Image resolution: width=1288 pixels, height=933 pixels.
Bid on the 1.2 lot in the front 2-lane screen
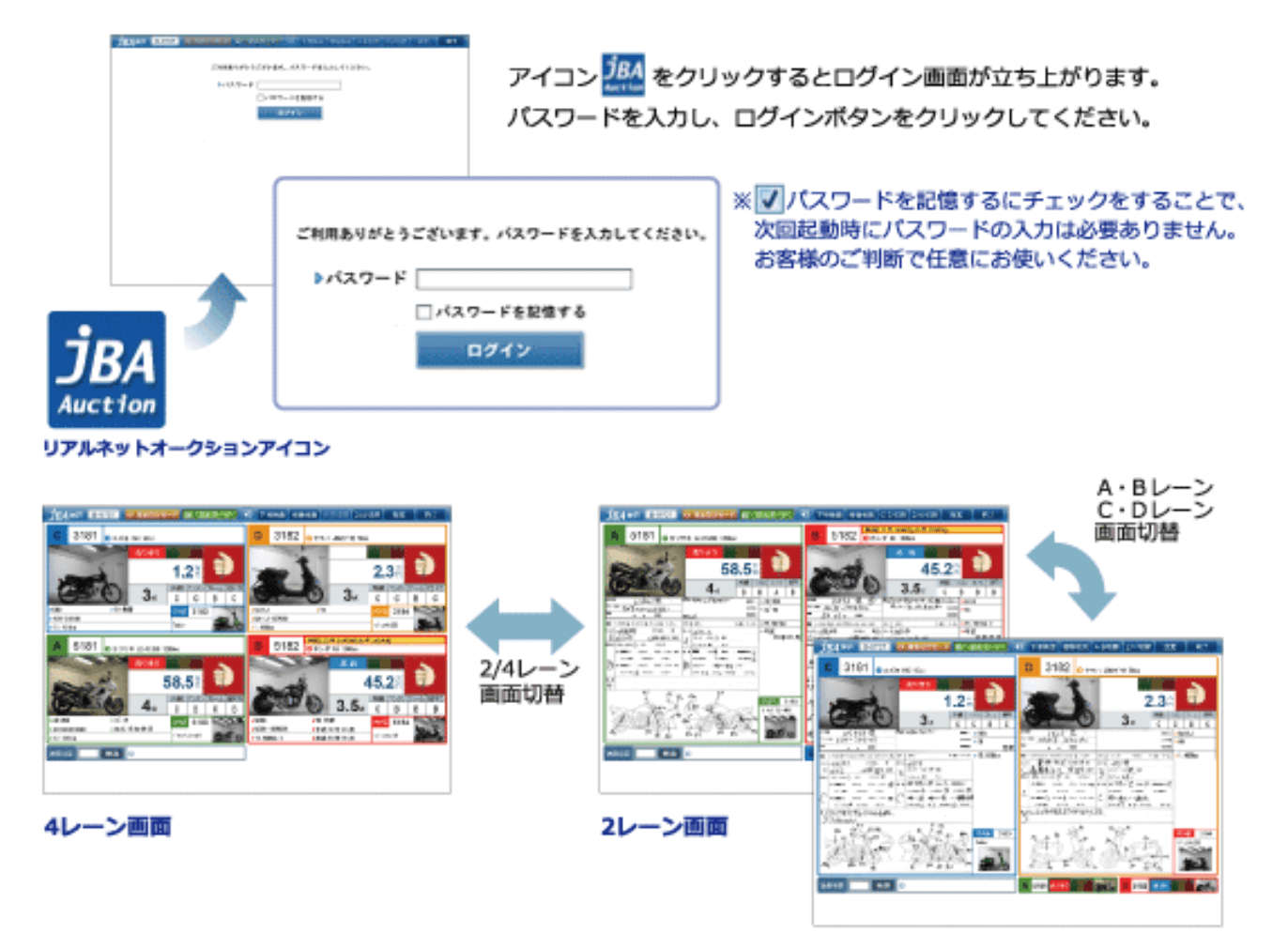994,696
